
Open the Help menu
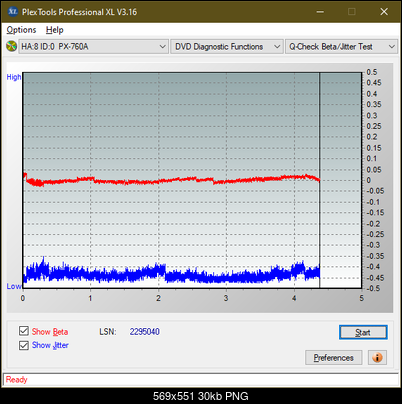[55, 30]
